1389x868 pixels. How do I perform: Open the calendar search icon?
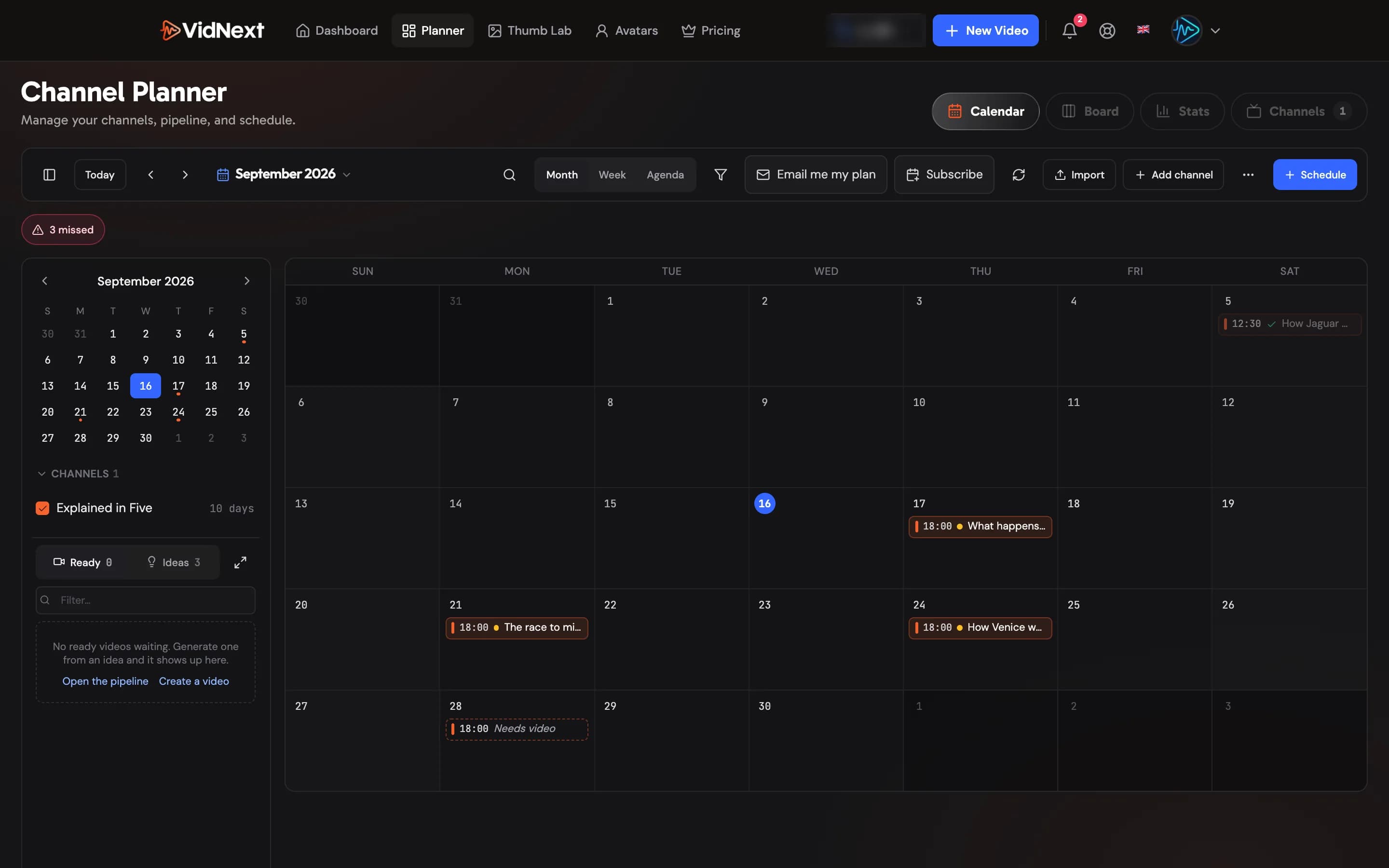click(509, 175)
